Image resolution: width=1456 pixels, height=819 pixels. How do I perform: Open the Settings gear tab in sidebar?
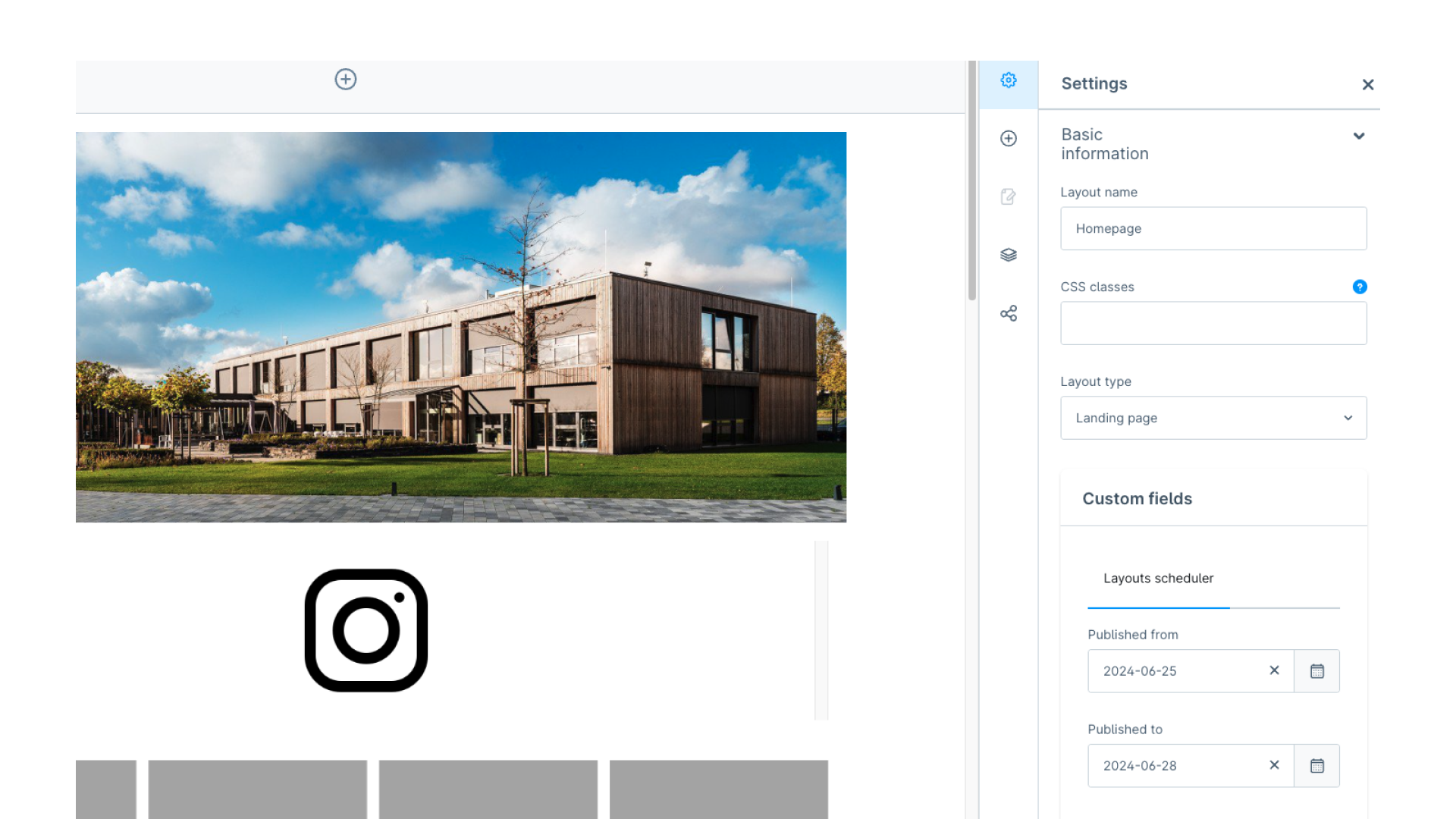[1008, 80]
